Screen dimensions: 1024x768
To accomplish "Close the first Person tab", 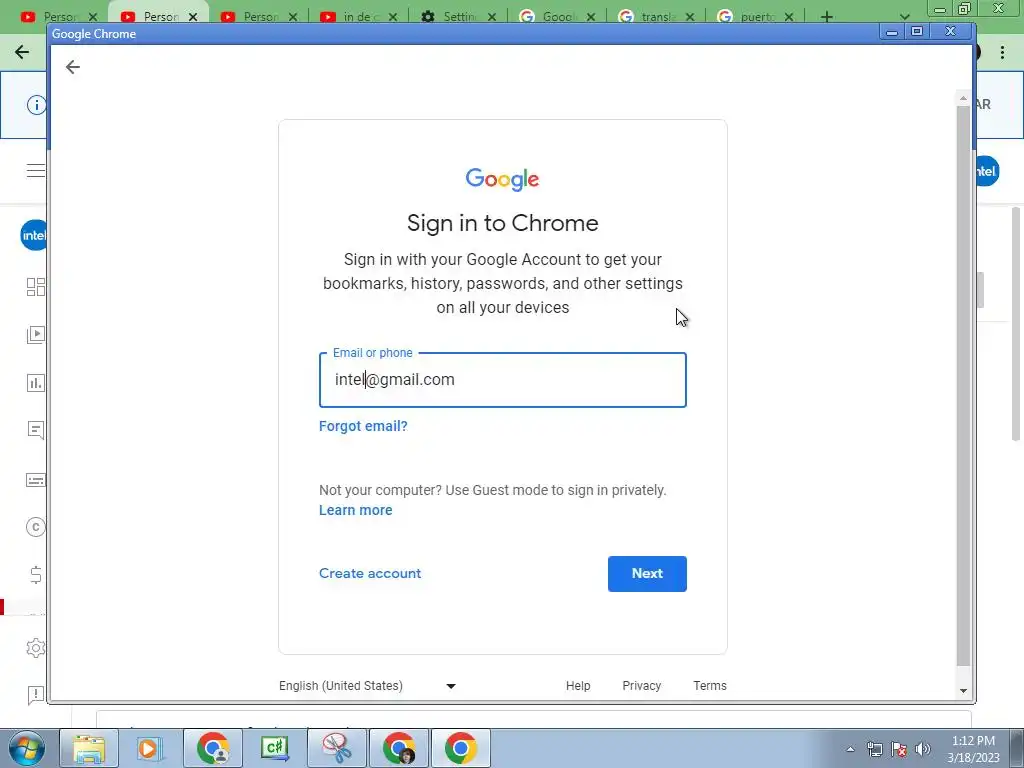I will click(x=93, y=17).
